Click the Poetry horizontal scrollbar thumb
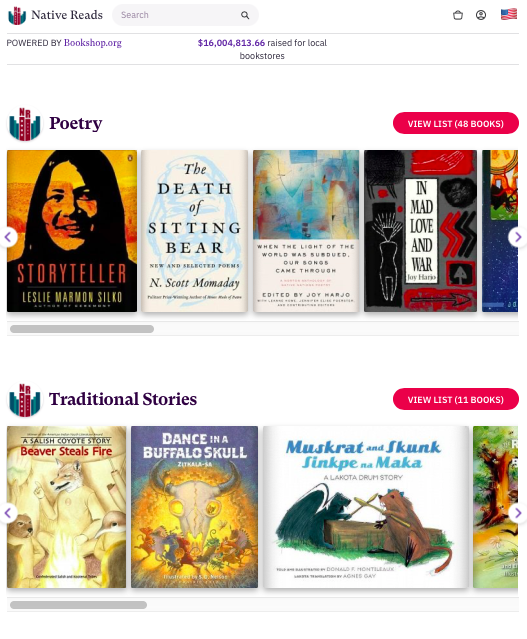 (82, 329)
